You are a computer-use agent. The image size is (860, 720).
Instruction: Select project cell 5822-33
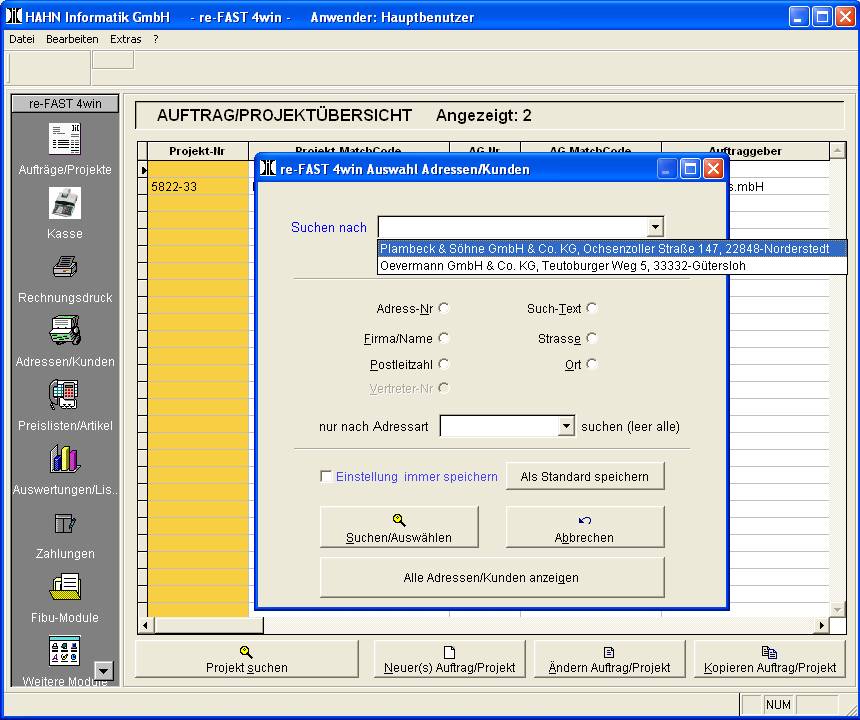click(x=197, y=186)
